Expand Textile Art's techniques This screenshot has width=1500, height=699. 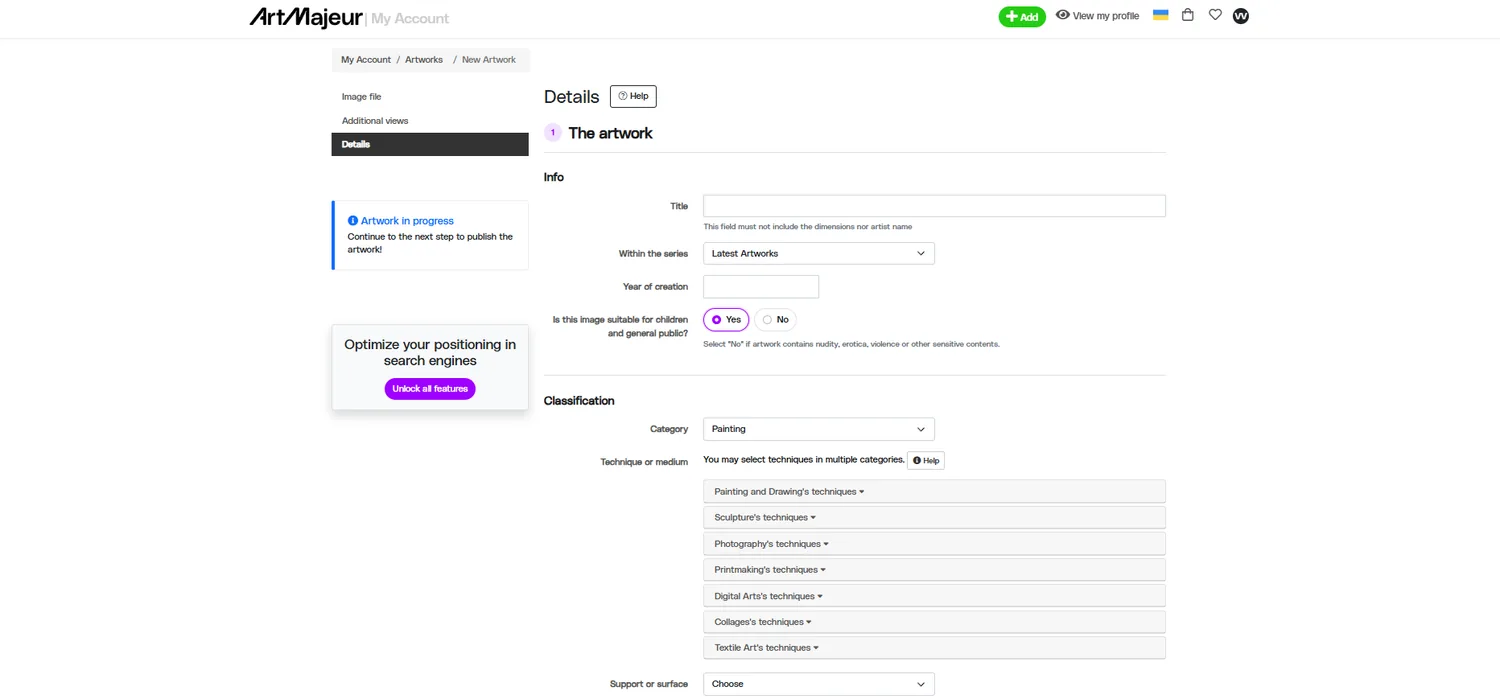[x=934, y=648]
